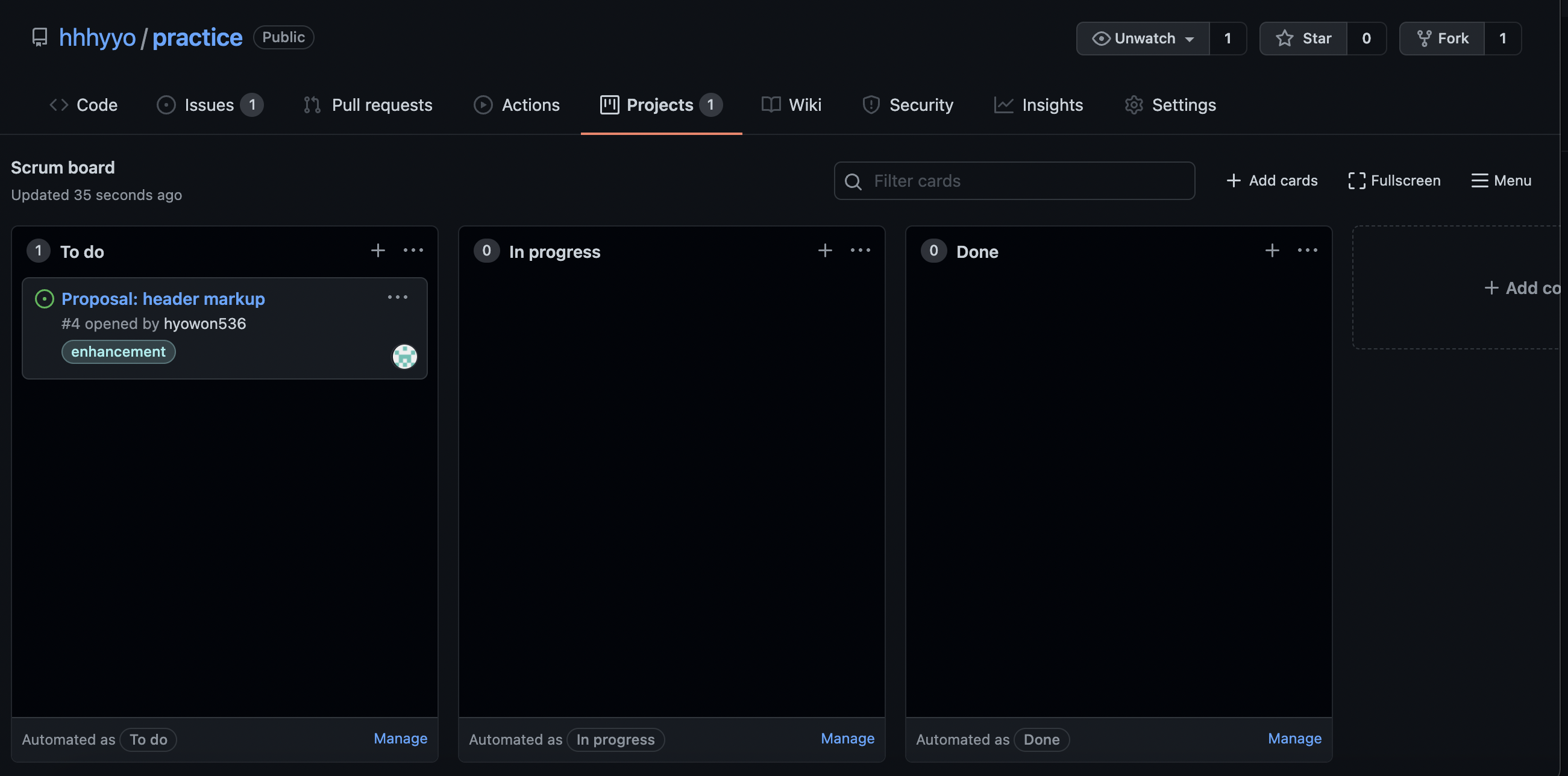Screen dimensions: 1568x776
Task: Click the Wiki book icon
Action: tap(770, 105)
